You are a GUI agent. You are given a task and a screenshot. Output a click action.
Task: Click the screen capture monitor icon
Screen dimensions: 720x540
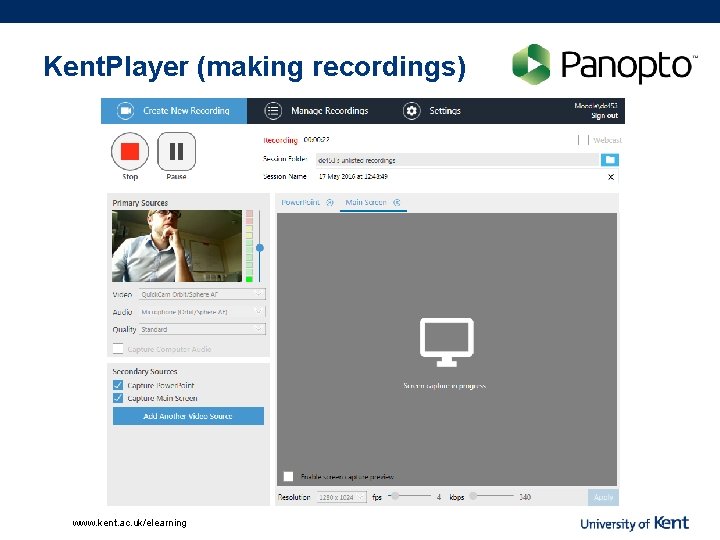tap(447, 342)
